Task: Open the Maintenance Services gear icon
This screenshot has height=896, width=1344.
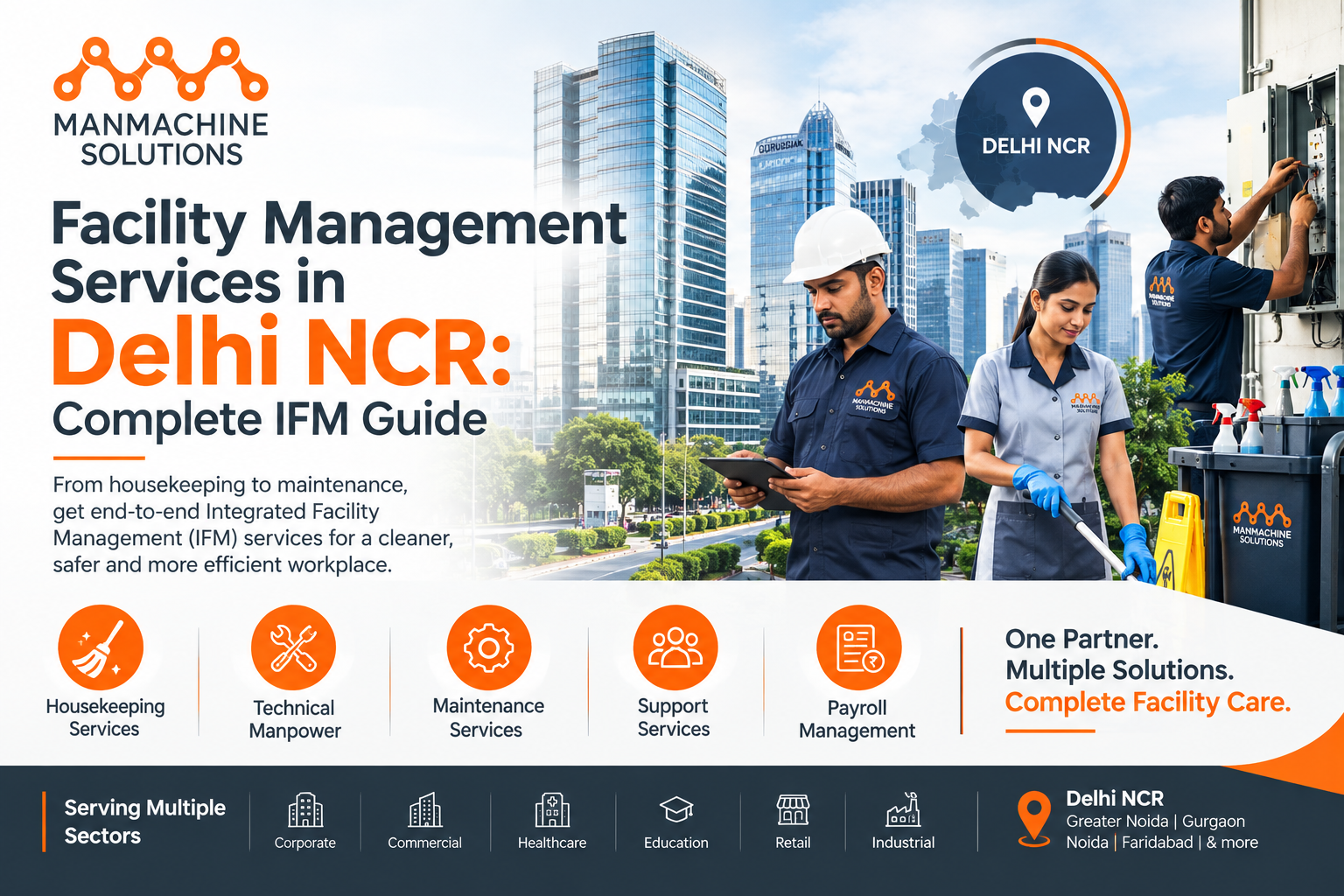Action: 488,647
